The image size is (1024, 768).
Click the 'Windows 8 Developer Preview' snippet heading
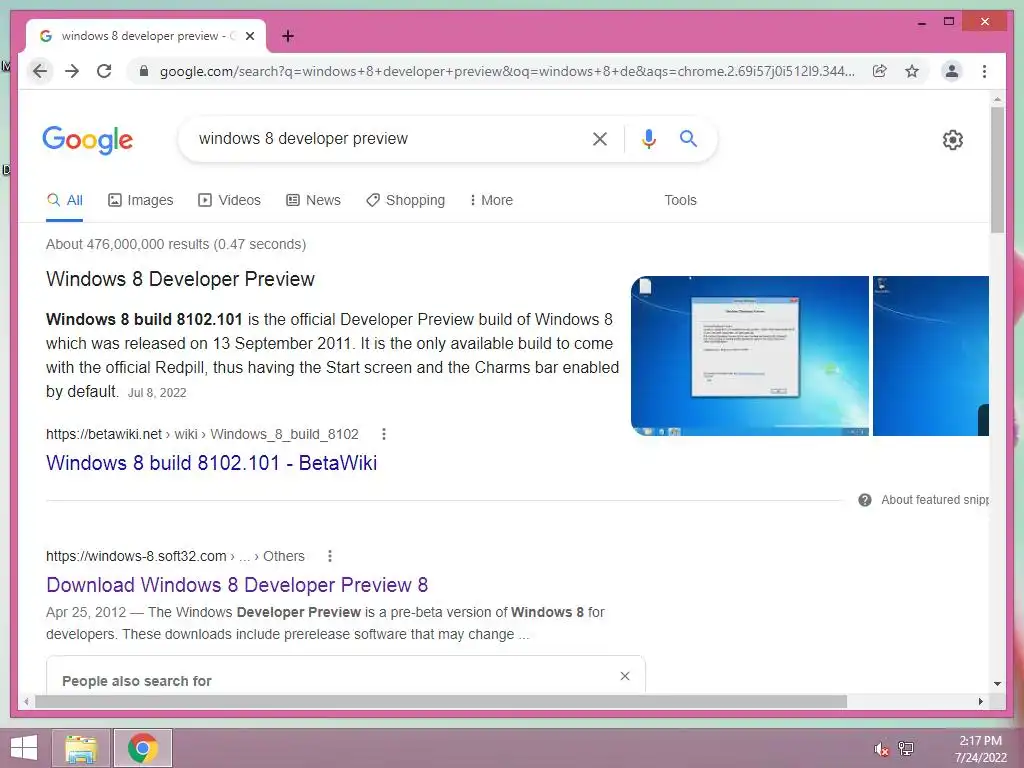180,280
